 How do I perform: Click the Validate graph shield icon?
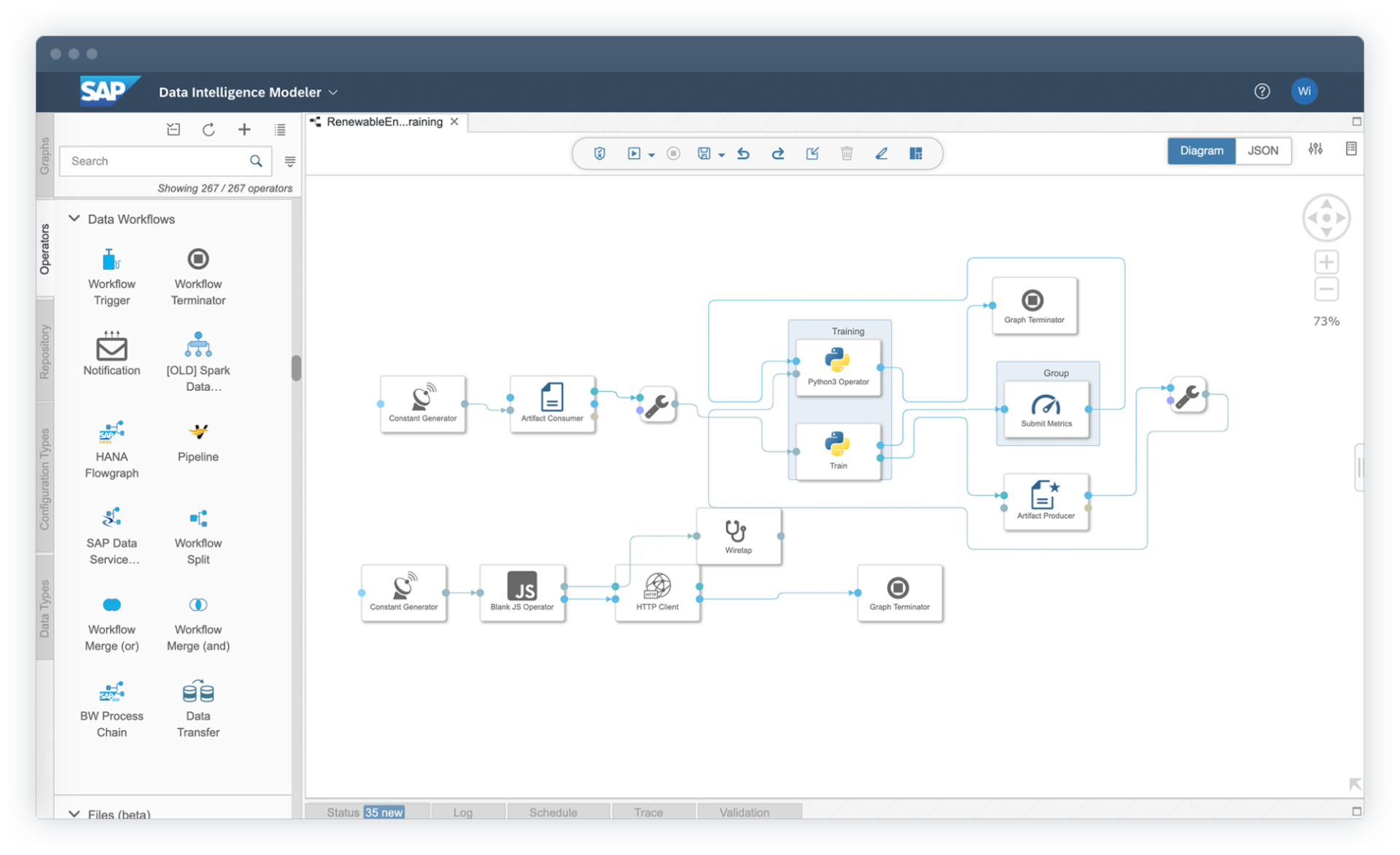click(x=599, y=153)
